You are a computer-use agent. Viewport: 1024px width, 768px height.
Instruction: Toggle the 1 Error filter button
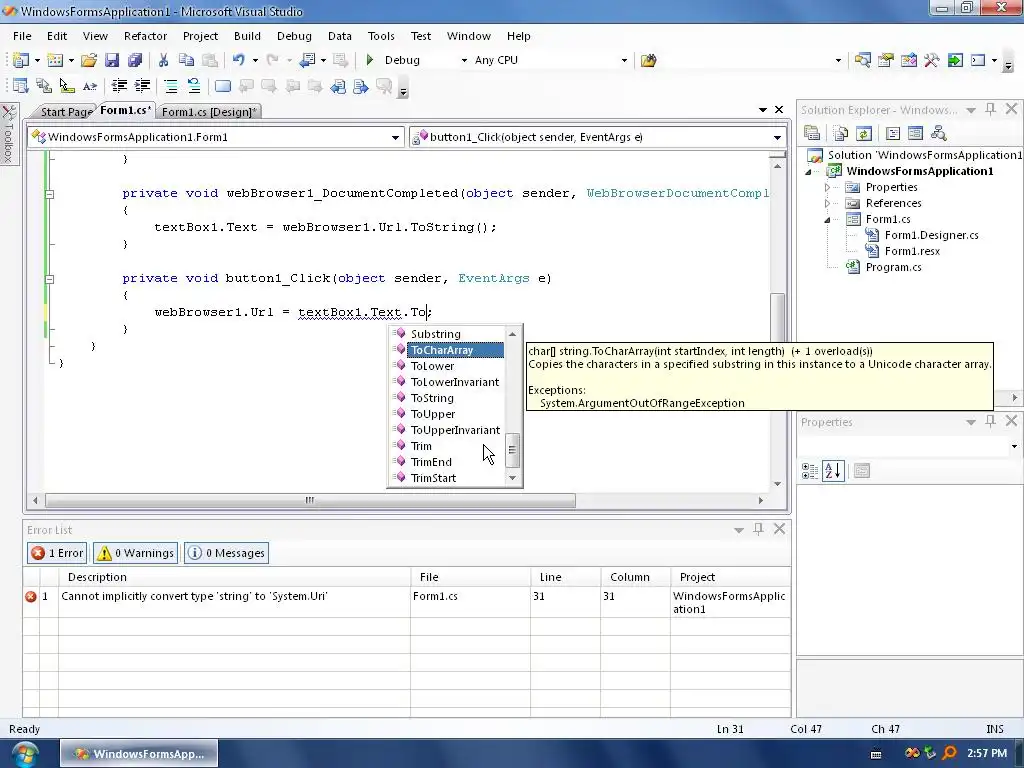pos(57,553)
